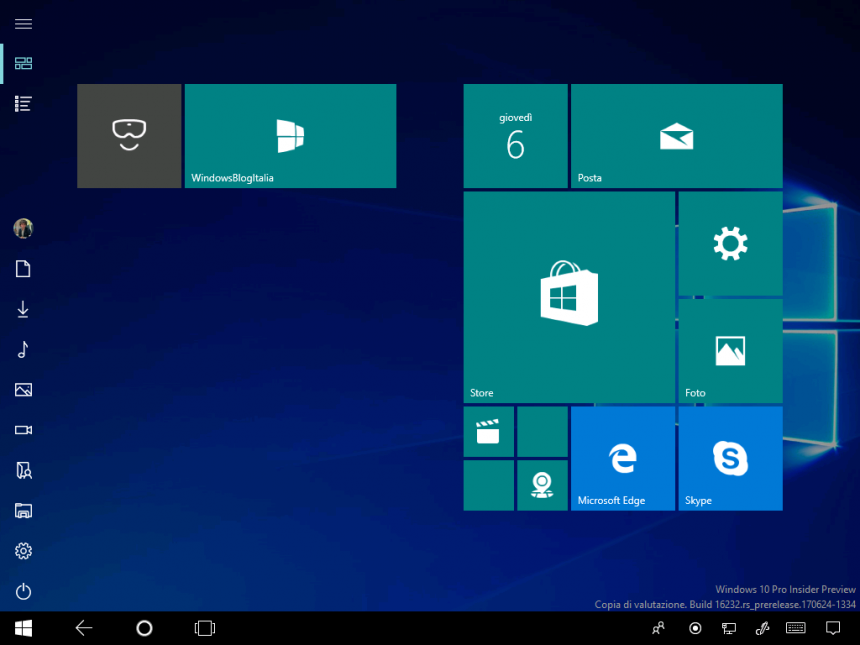Screen dimensions: 860x645
Task: Open the People icon in the tray
Action: click(658, 628)
